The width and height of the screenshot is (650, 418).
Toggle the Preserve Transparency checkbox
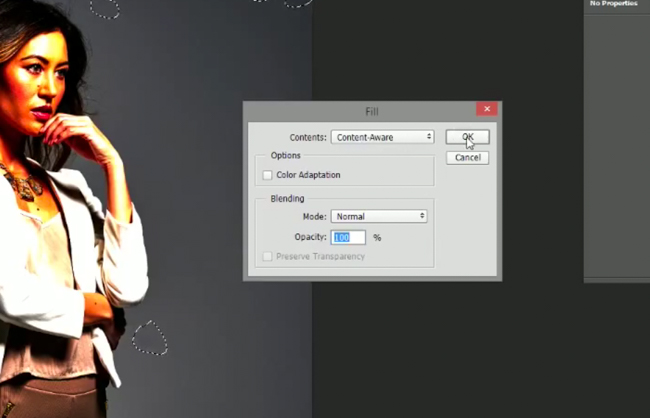coord(267,257)
